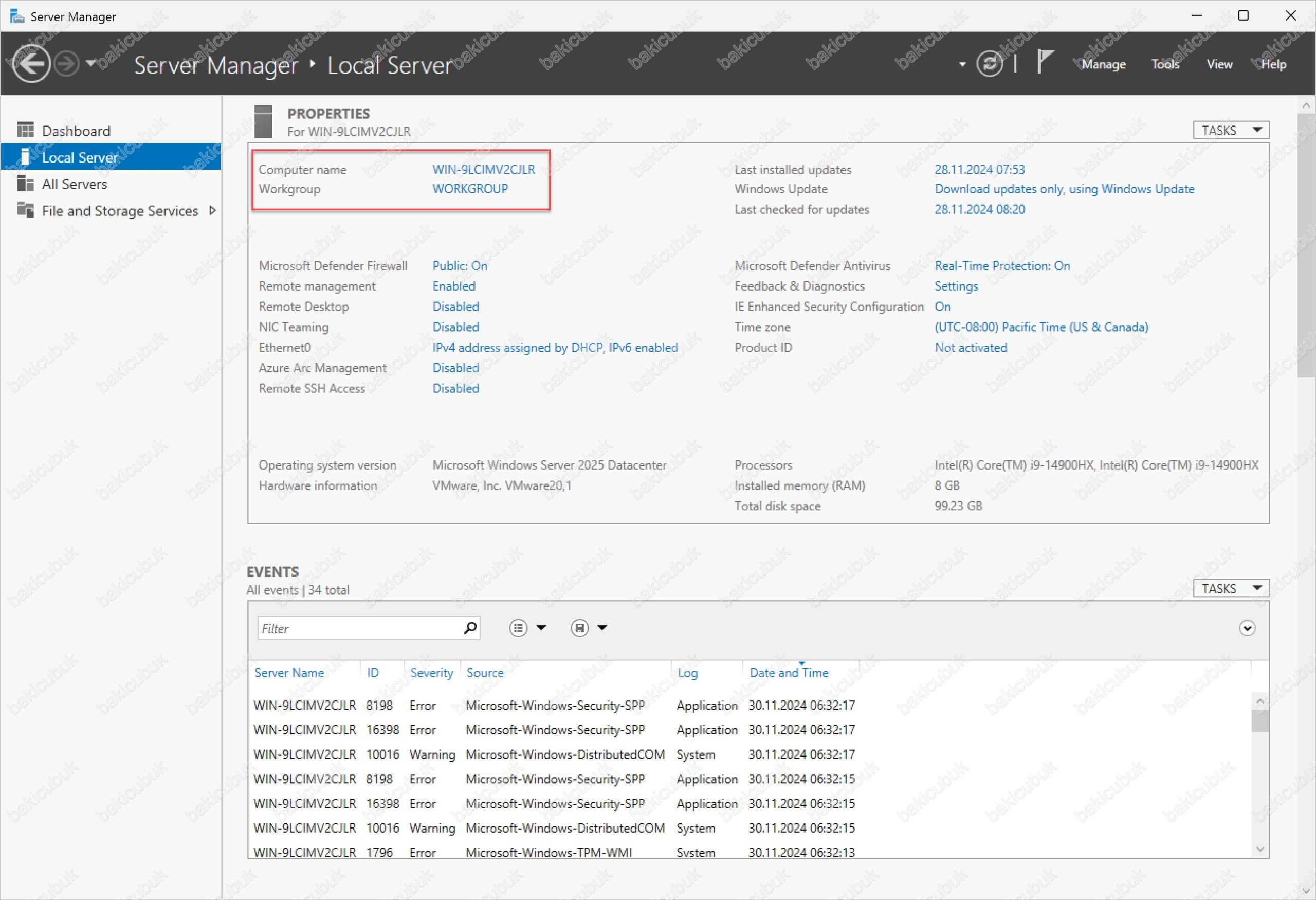
Task: Open Feedback & Diagnostics Settings link
Action: (955, 286)
